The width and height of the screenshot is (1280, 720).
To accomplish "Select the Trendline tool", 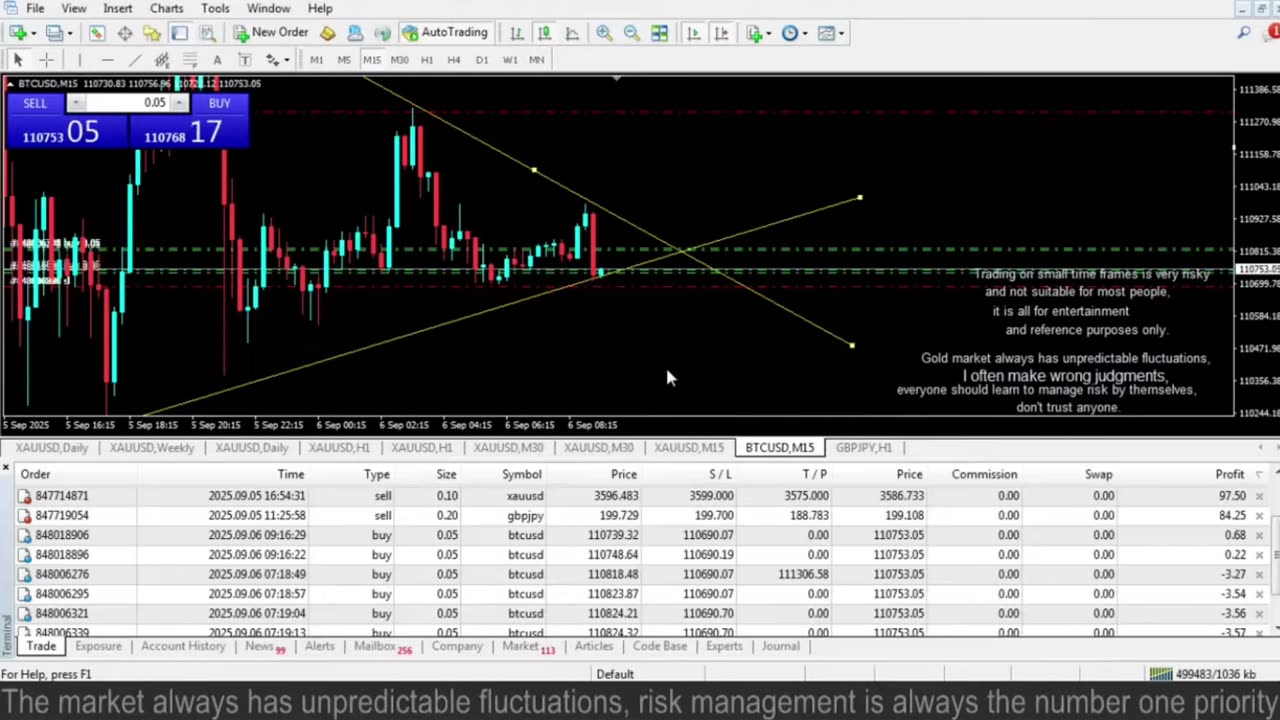I will pyautogui.click(x=134, y=60).
